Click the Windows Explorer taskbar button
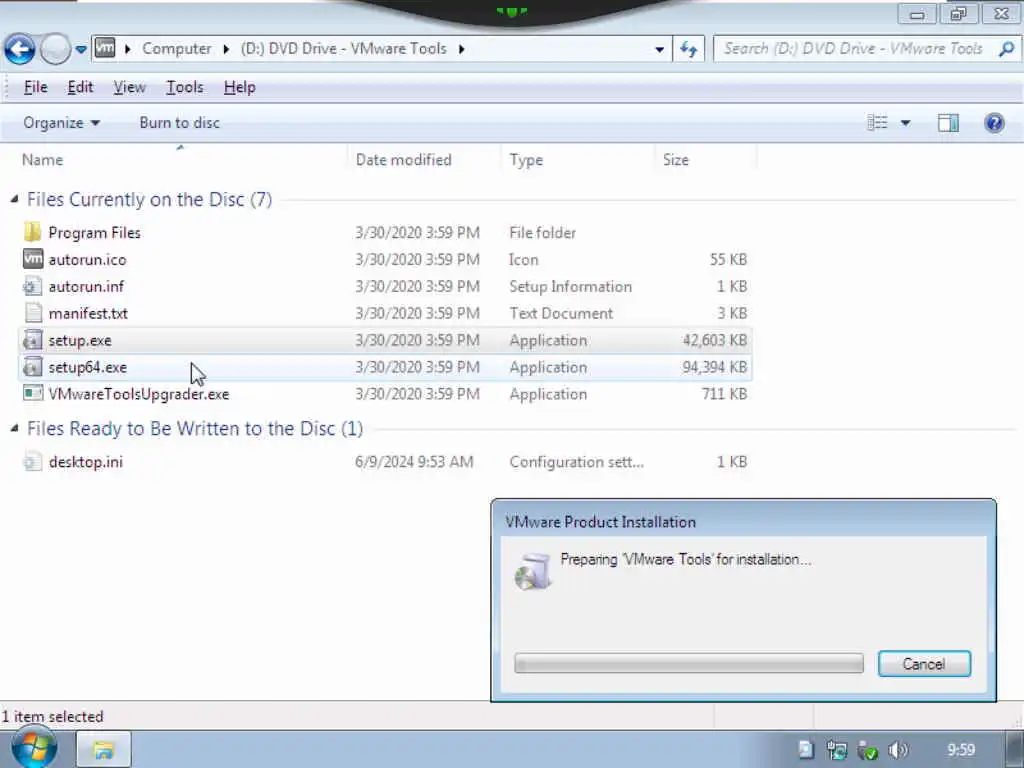 [104, 750]
